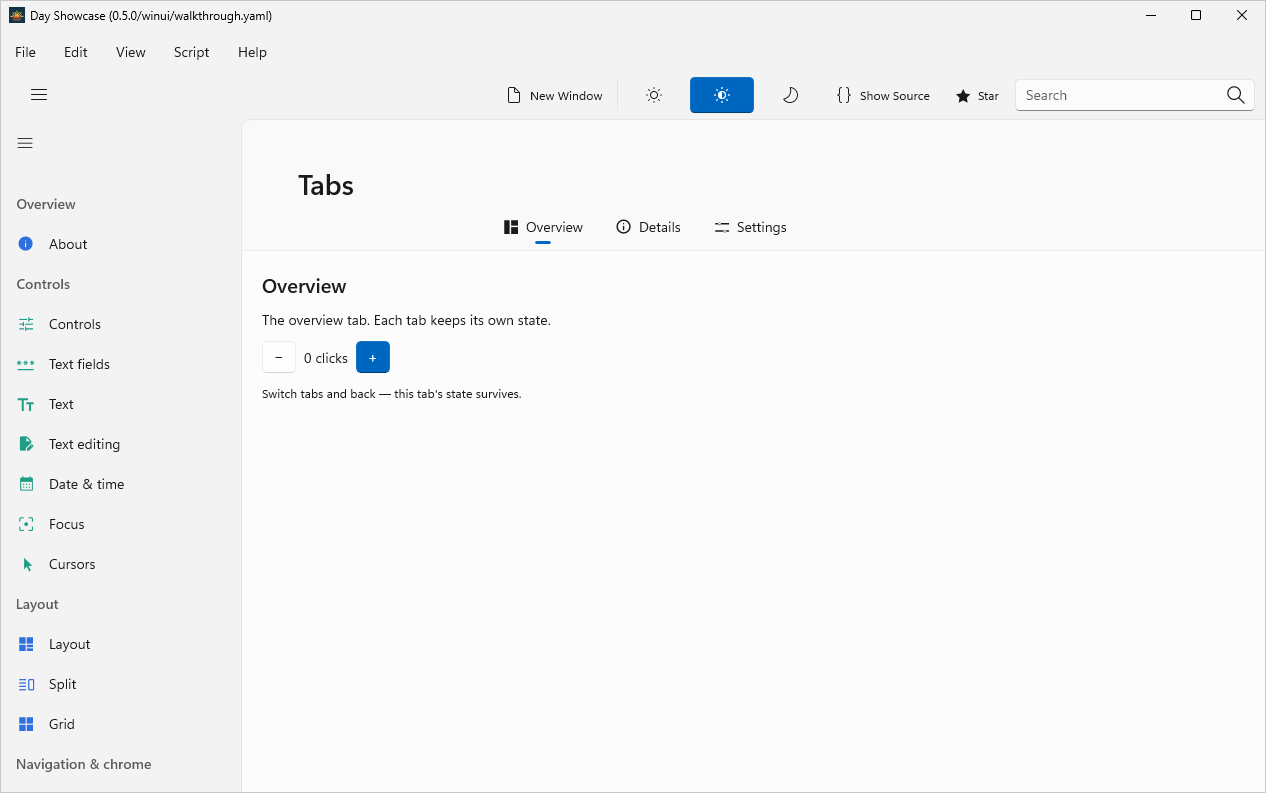This screenshot has width=1266, height=793.
Task: Click the Controls sliders icon in sidebar
Action: pos(26,324)
